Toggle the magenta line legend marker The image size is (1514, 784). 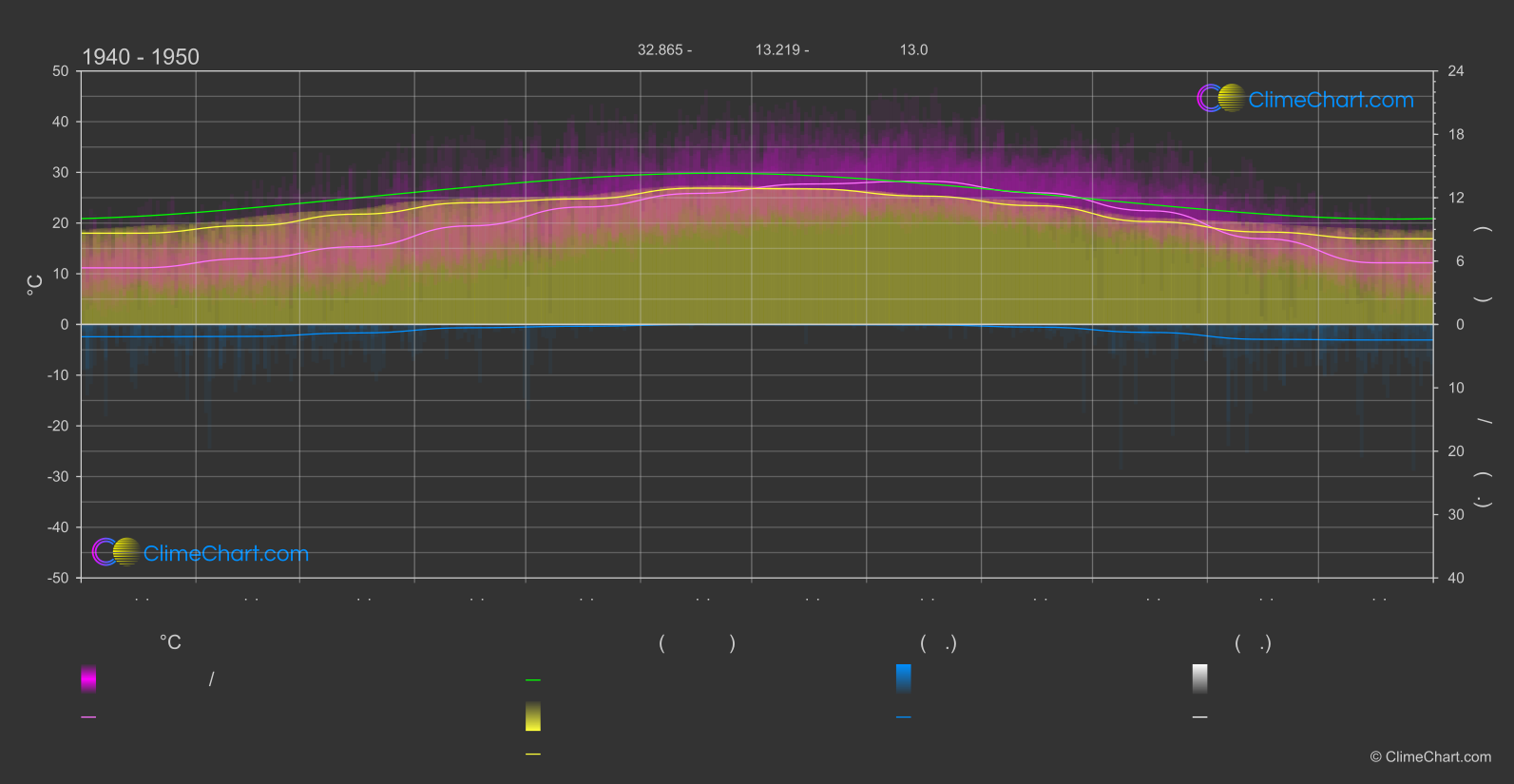pyautogui.click(x=88, y=717)
